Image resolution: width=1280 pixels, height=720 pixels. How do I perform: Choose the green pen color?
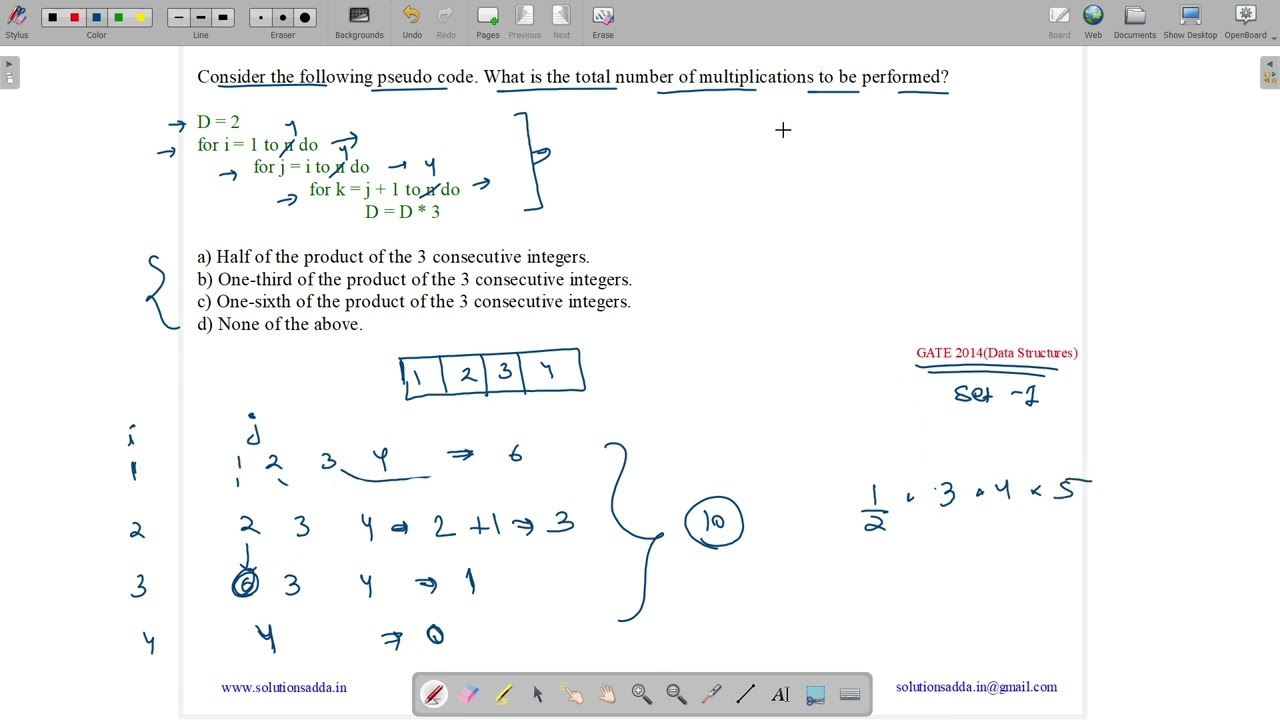118,17
